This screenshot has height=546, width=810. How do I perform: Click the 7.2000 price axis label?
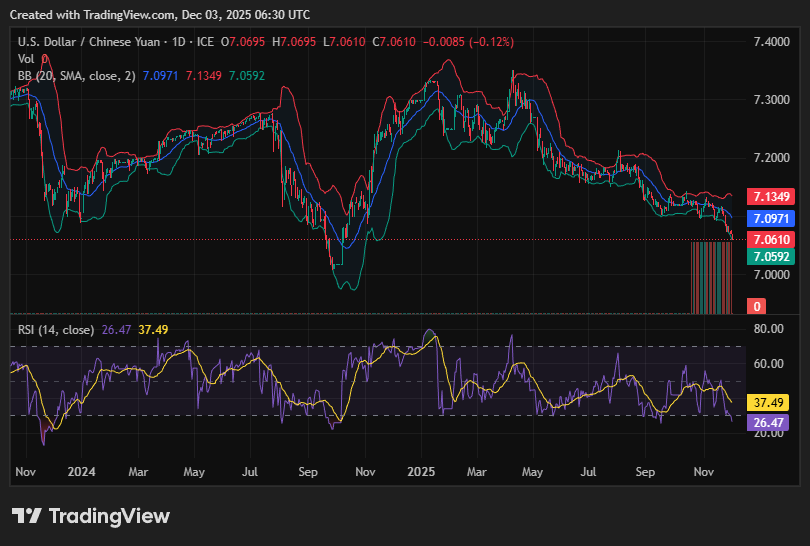coord(770,158)
